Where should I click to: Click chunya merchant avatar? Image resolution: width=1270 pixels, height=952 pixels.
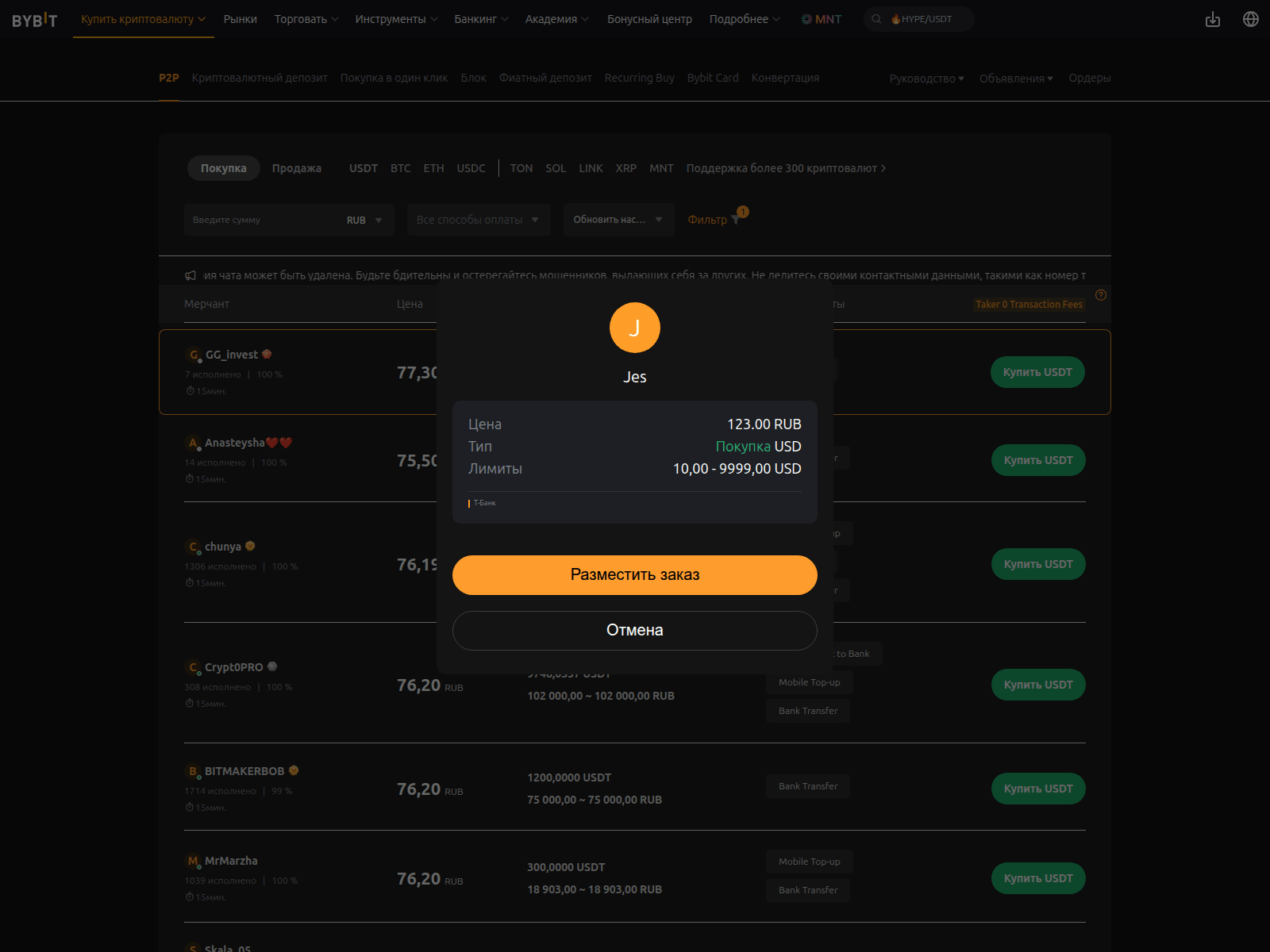click(193, 547)
